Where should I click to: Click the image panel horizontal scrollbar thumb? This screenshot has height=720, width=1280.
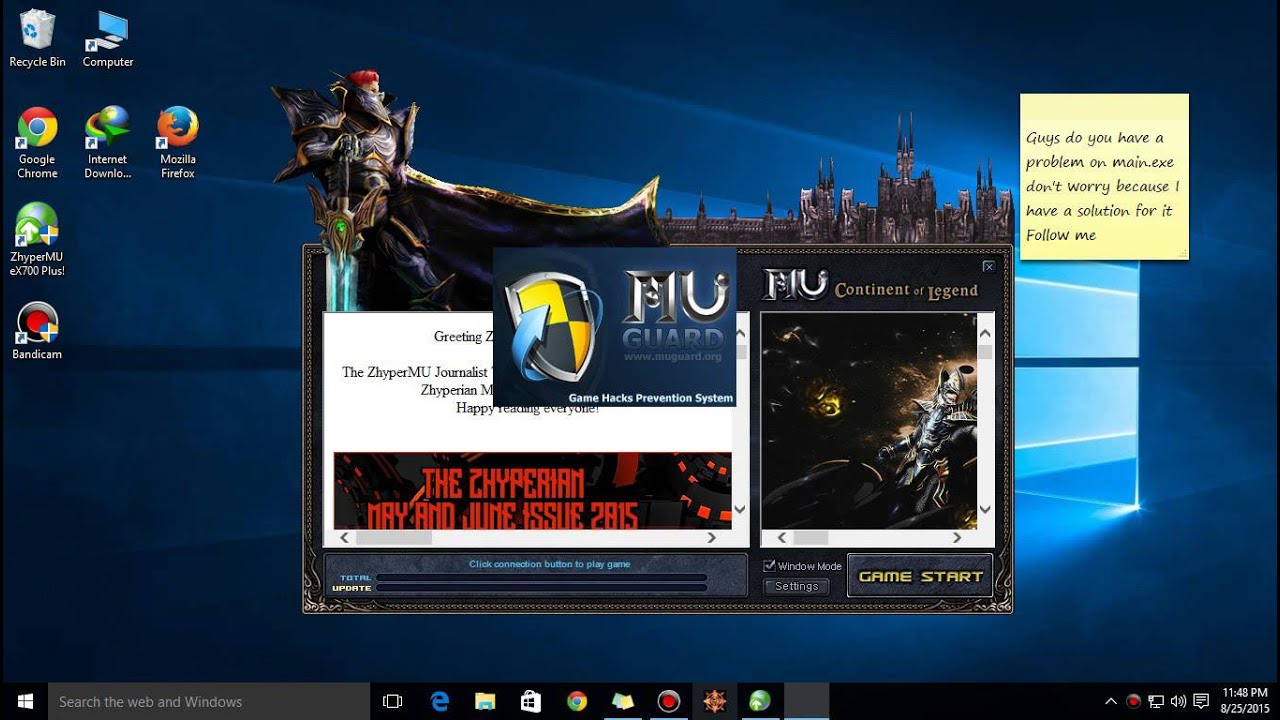click(x=810, y=537)
